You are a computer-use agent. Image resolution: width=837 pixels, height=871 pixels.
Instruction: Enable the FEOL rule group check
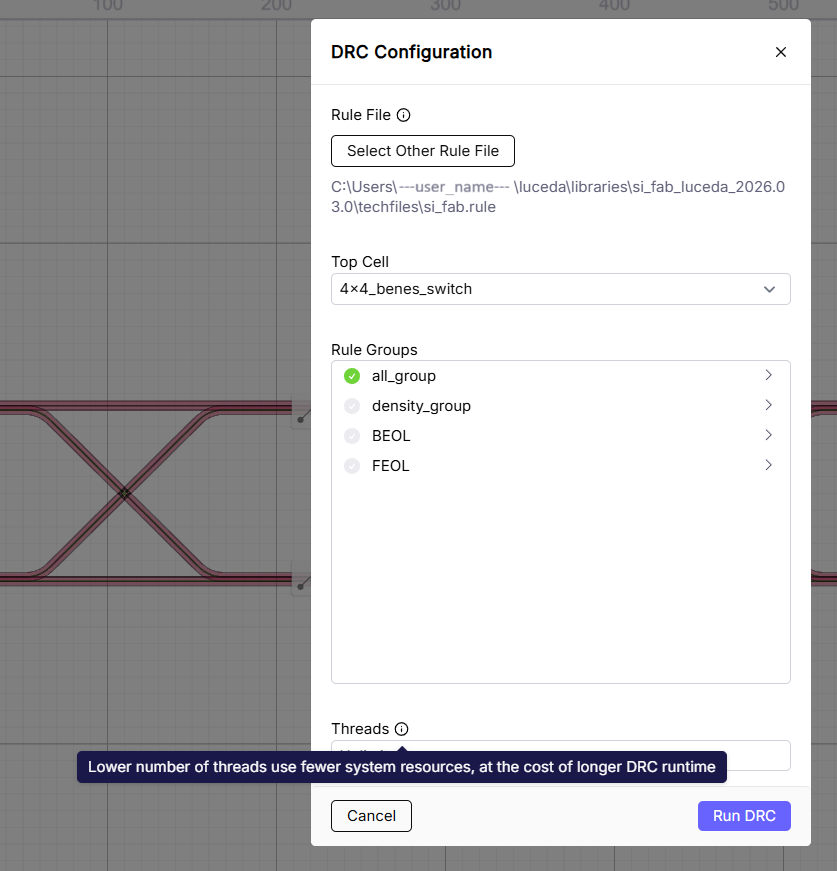tap(352, 466)
